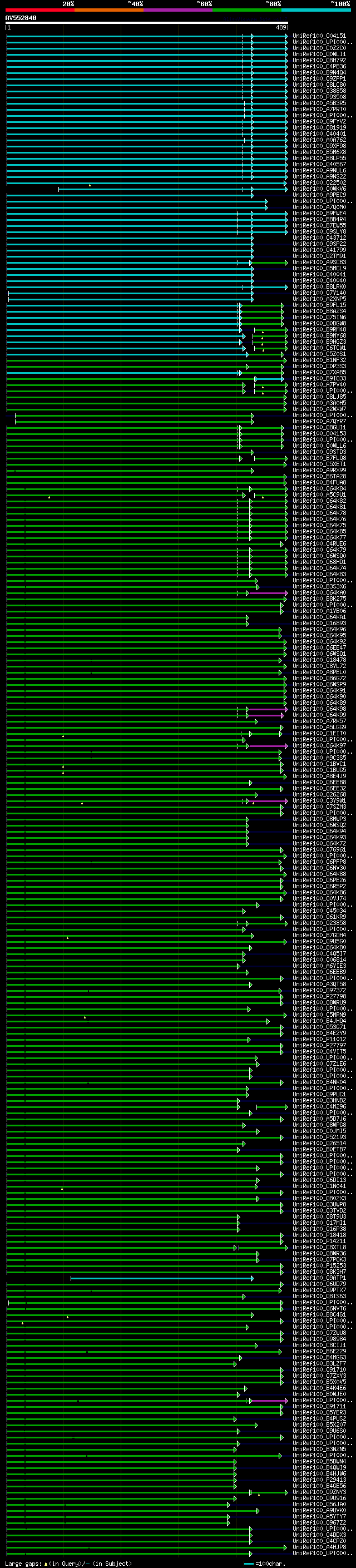Select hit label UniRef100_A5B3R5
This screenshot has height=1568, width=356.
319,103
